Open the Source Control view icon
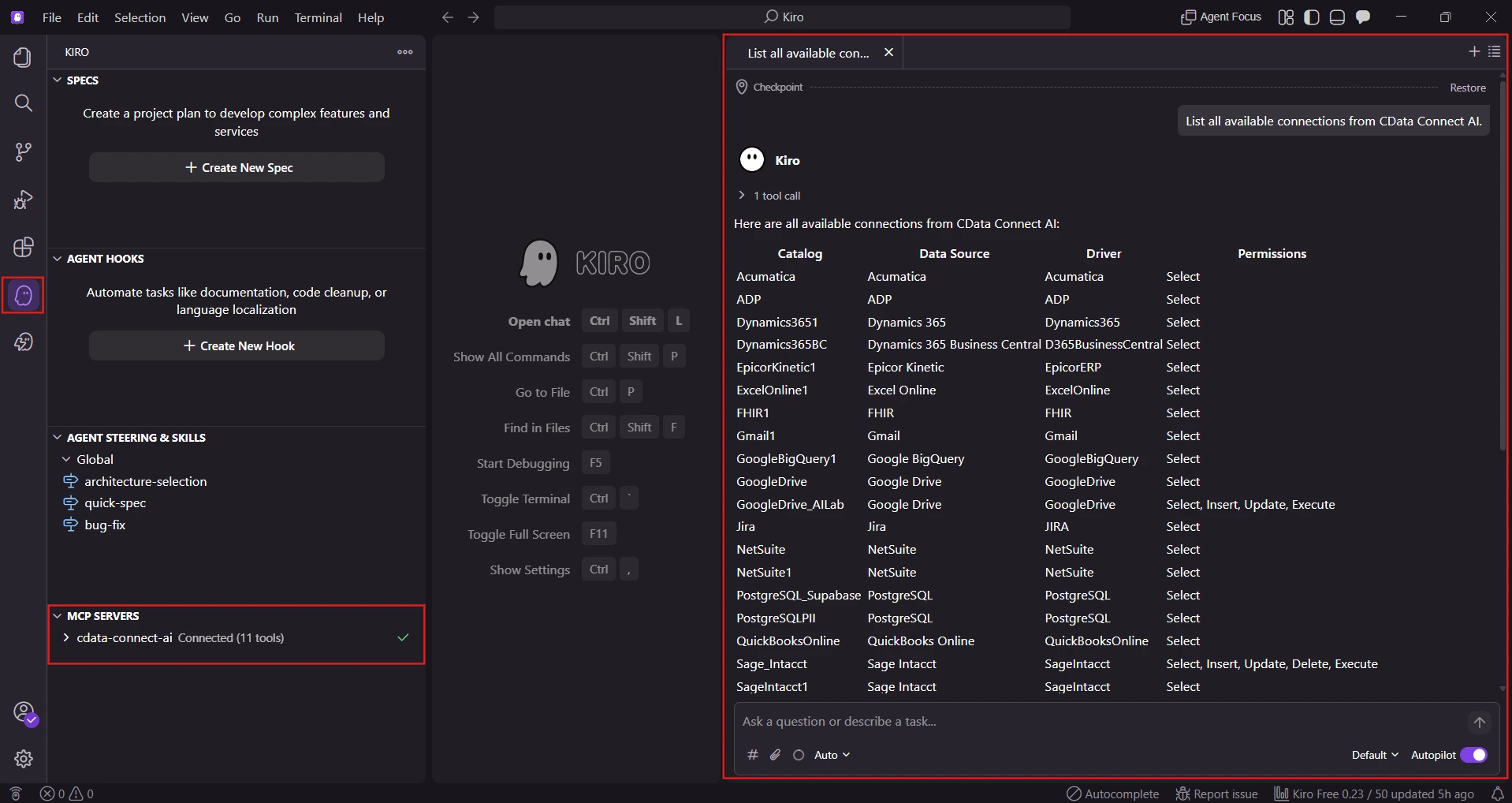The image size is (1512, 803). point(23,151)
